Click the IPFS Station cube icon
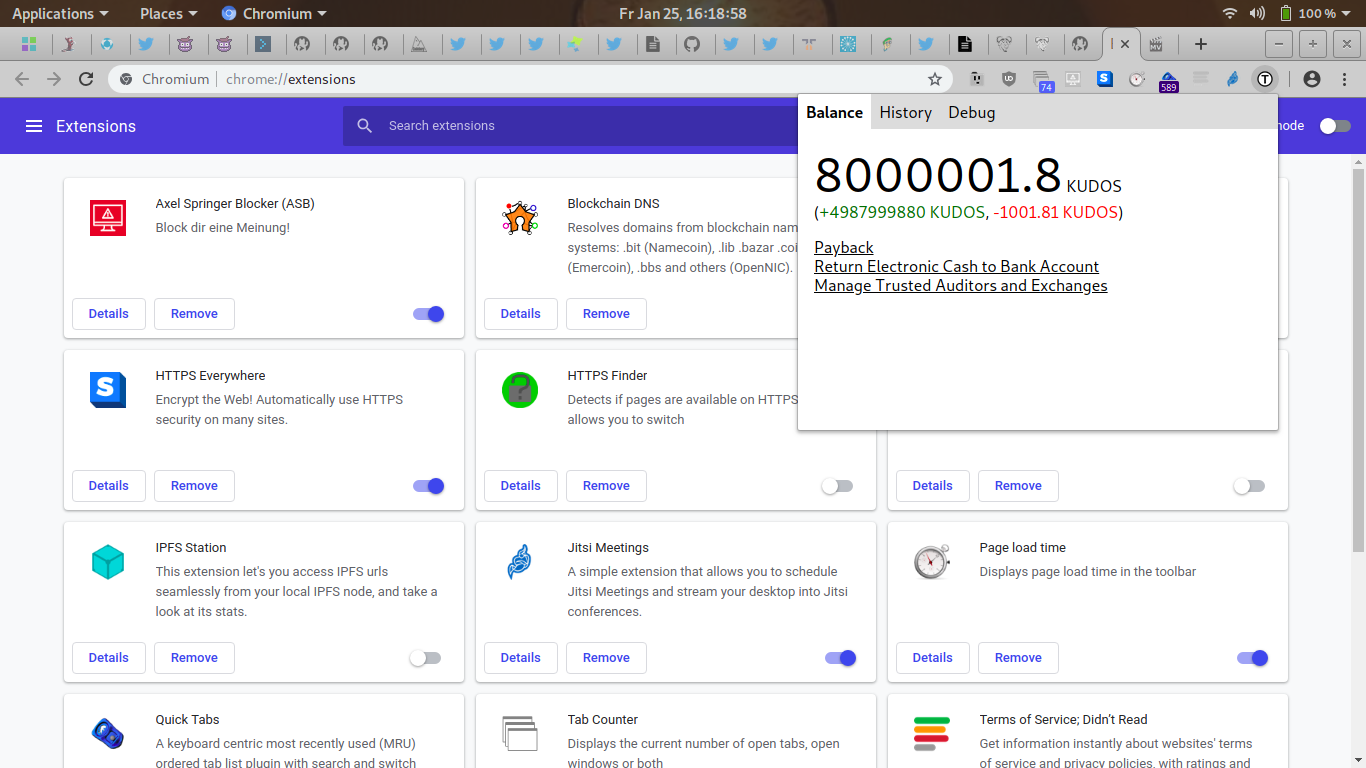This screenshot has height=768, width=1366. (108, 562)
